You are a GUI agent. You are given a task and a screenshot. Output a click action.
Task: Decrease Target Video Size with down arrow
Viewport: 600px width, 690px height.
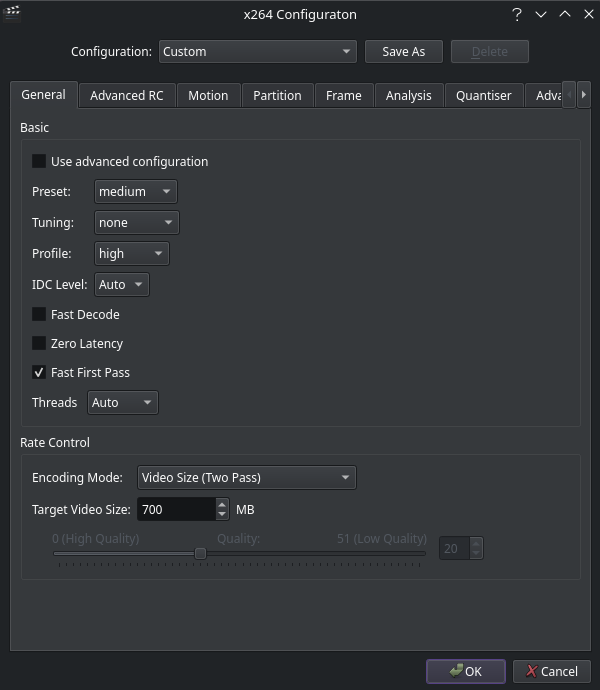click(x=222, y=514)
